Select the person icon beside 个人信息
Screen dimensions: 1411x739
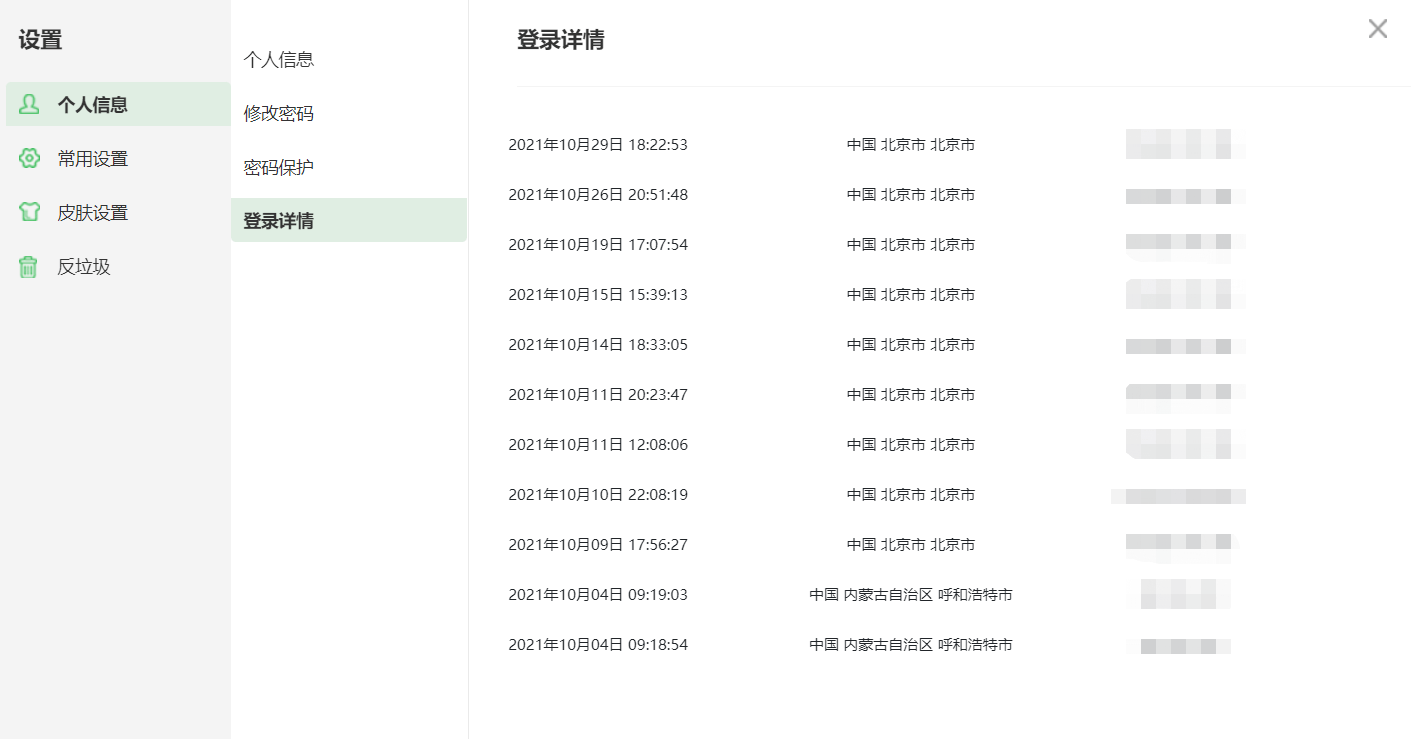pyautogui.click(x=28, y=104)
